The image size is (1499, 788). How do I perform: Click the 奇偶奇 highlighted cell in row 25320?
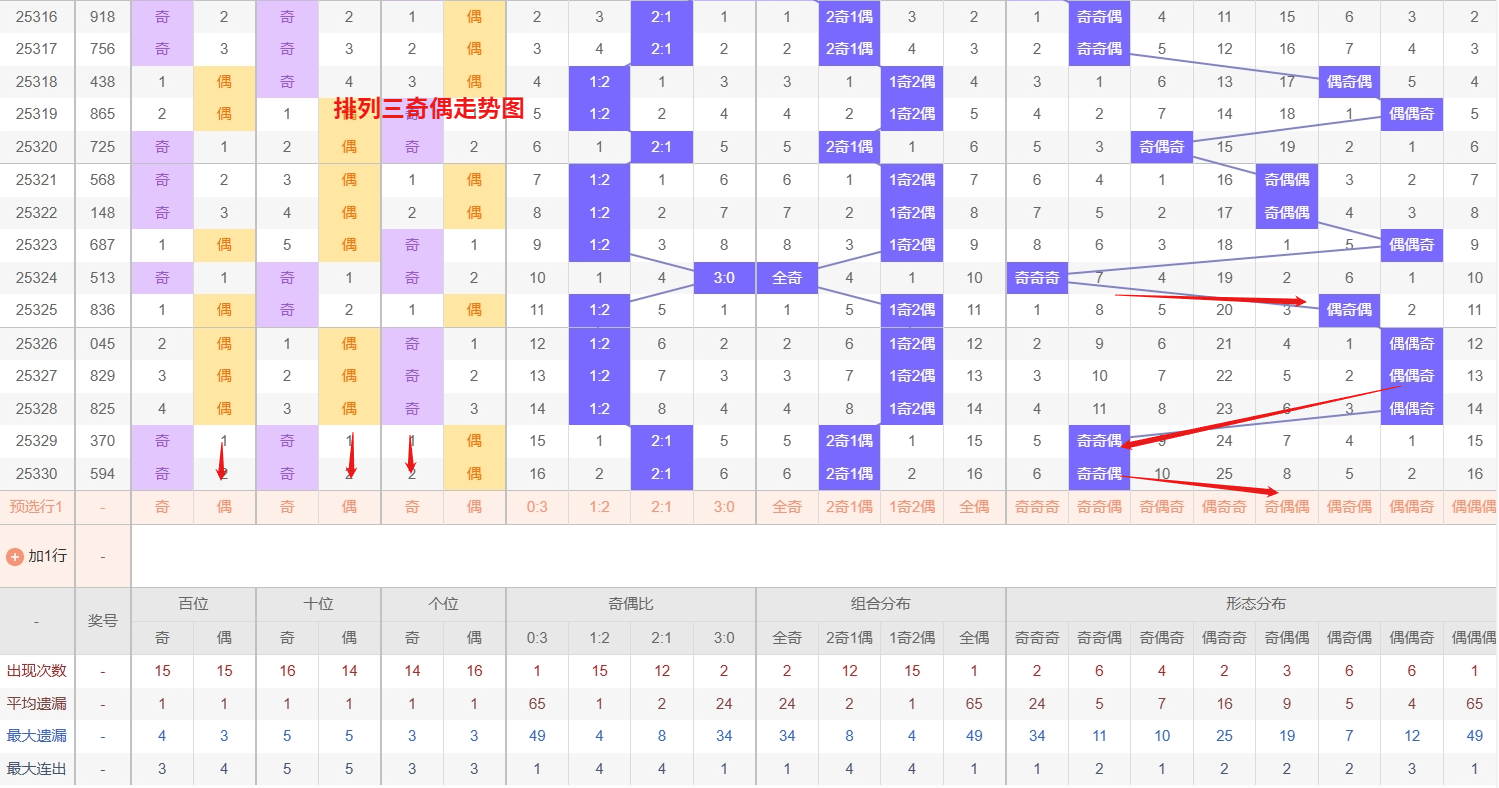click(1161, 147)
